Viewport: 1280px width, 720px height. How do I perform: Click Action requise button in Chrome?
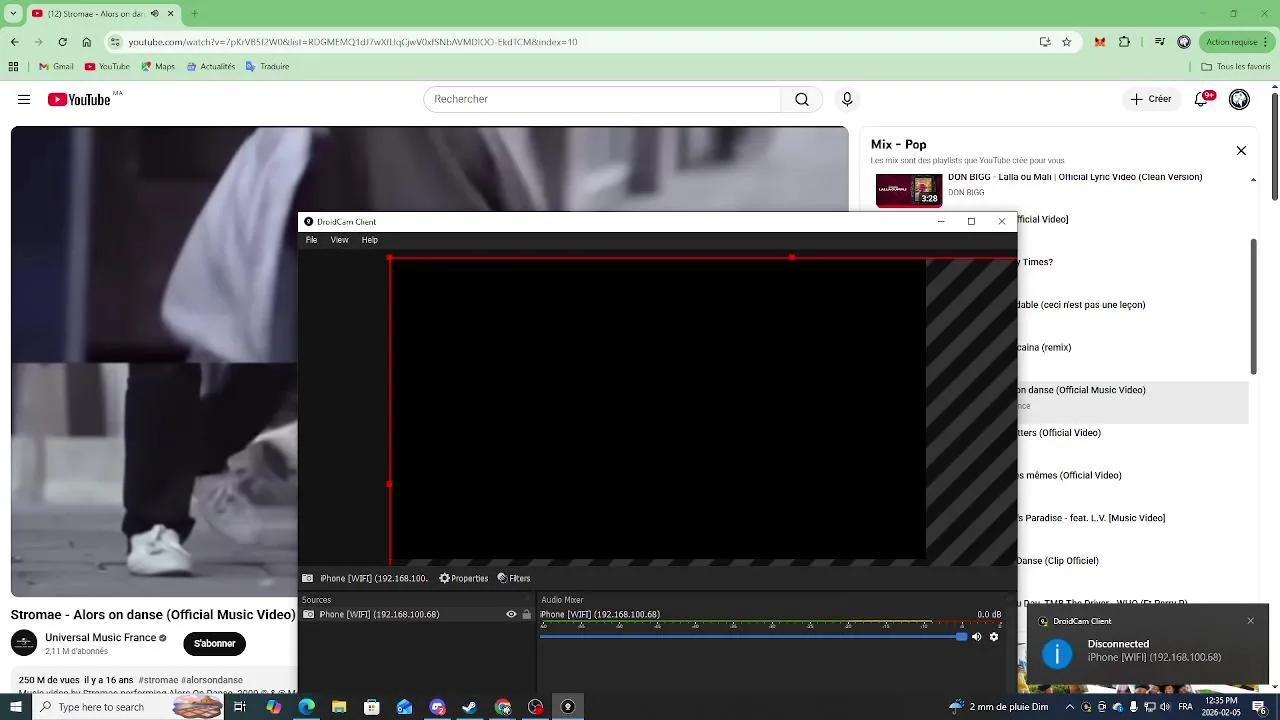(1235, 42)
